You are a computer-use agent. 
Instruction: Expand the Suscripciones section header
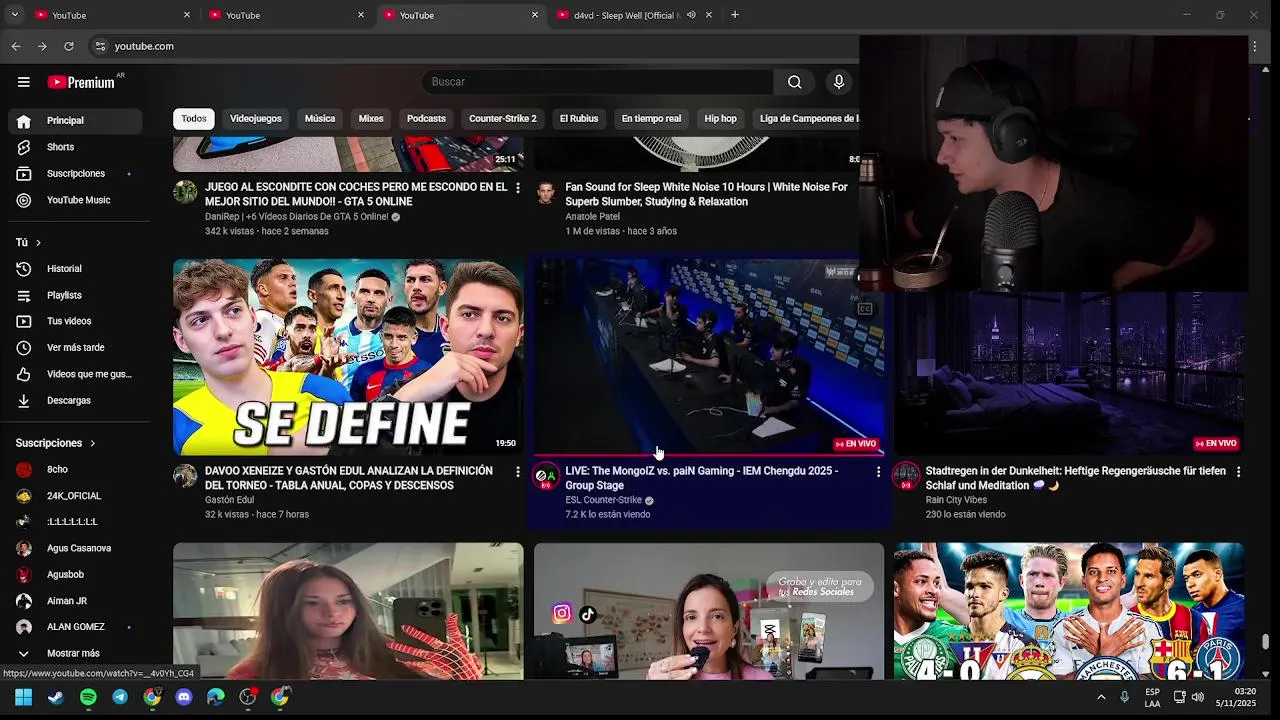point(56,443)
